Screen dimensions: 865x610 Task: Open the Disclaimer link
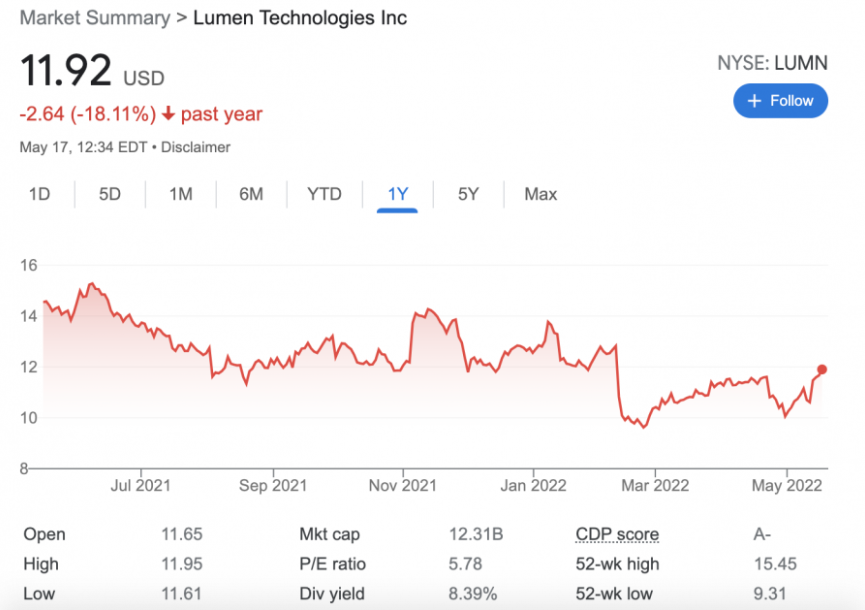[195, 147]
